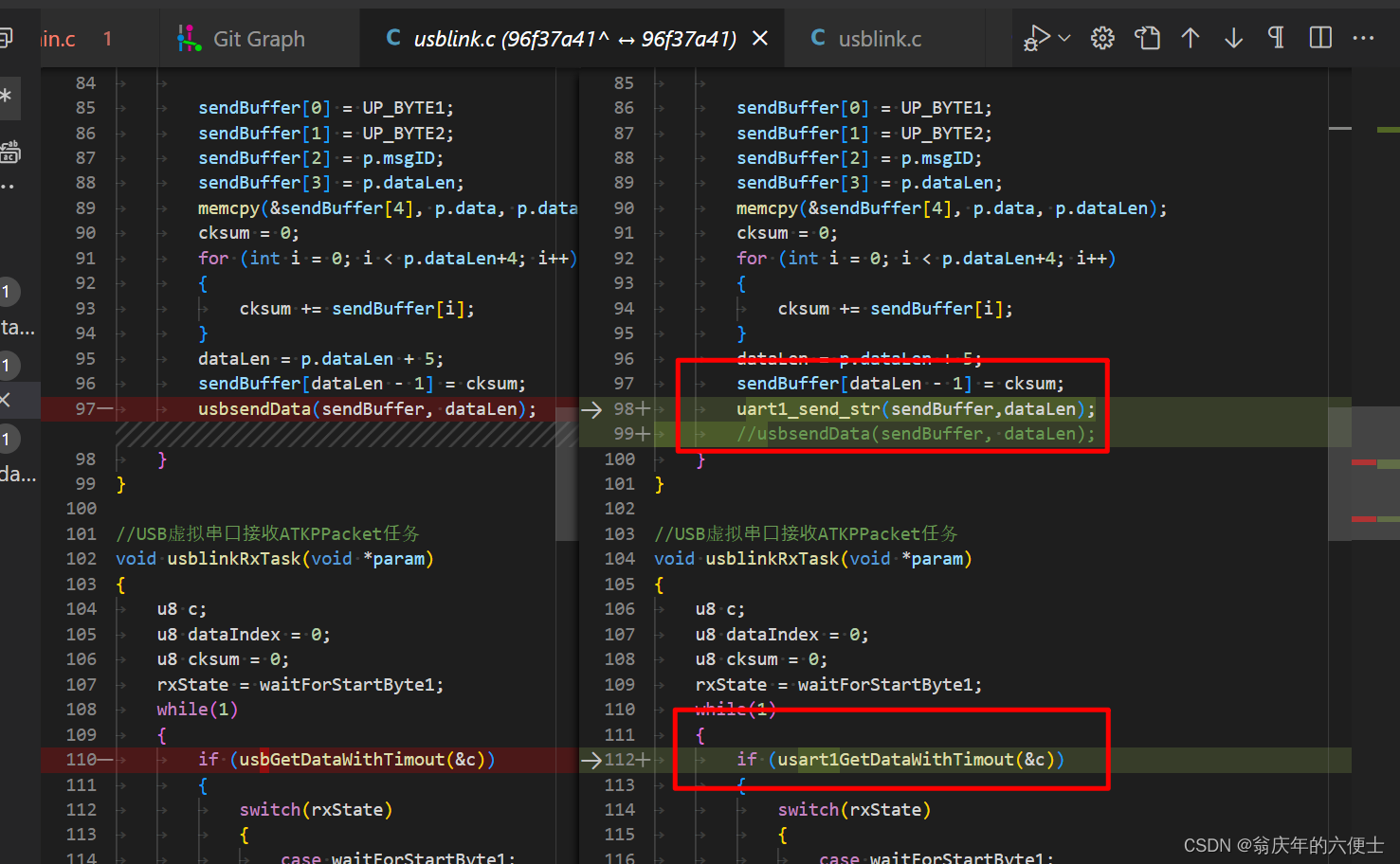Go to previous change with the up arrow
The width and height of the screenshot is (1400, 864).
pos(1191,38)
